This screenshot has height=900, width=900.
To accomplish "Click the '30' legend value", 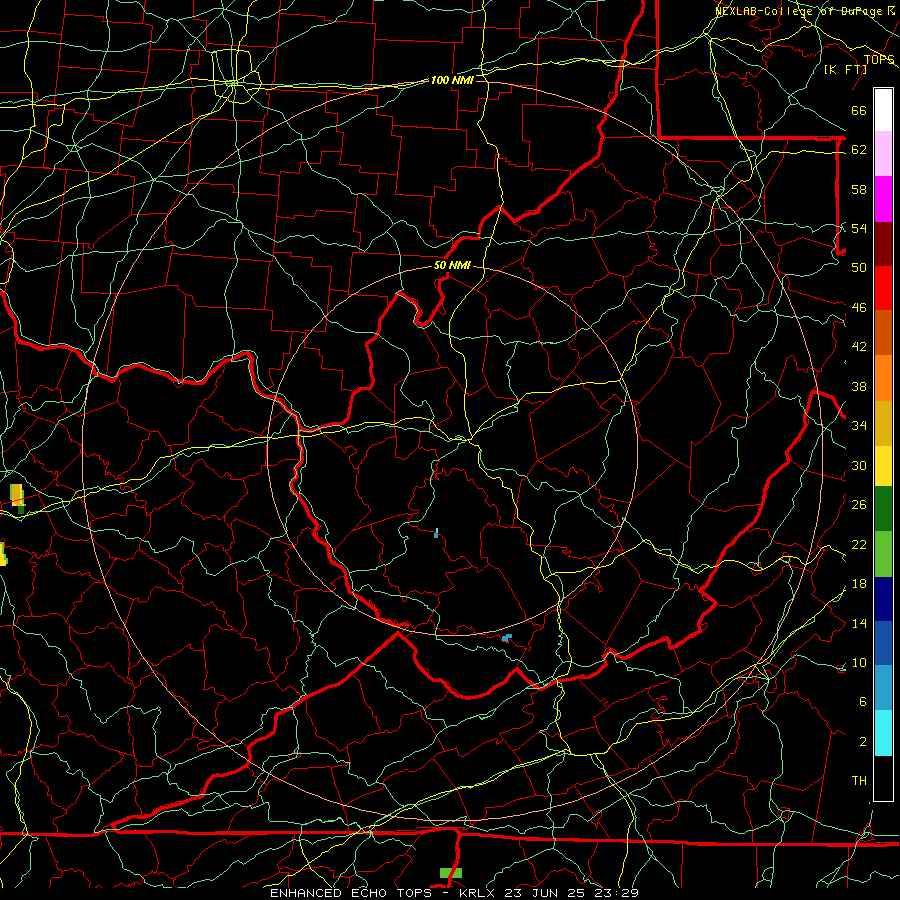I will point(859,465).
